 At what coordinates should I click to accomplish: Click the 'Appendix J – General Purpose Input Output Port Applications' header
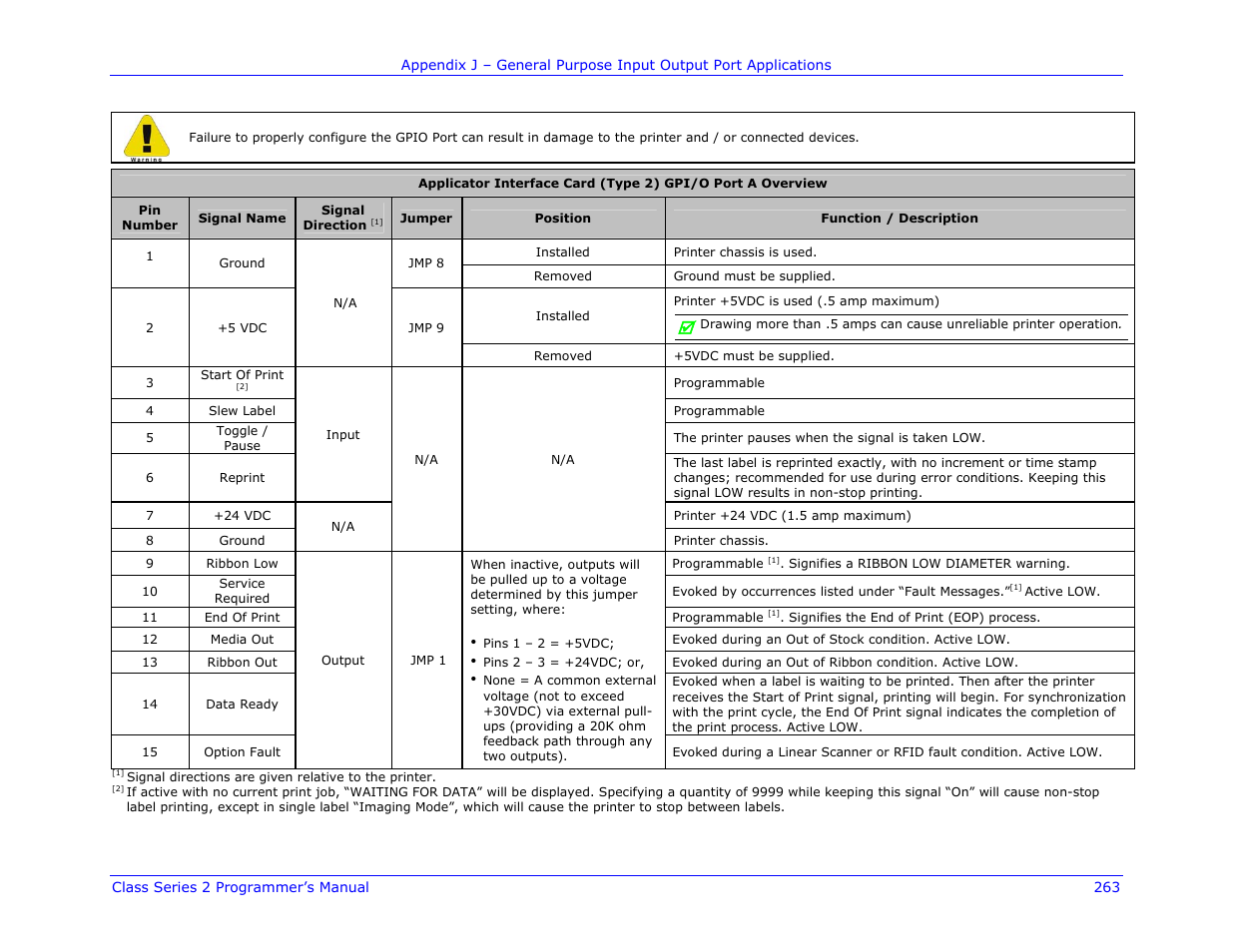[616, 65]
